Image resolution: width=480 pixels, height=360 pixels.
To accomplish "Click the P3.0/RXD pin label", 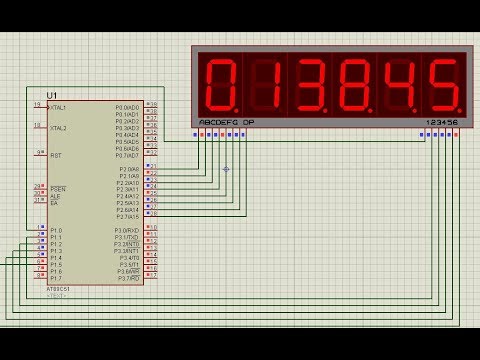I will point(127,230).
